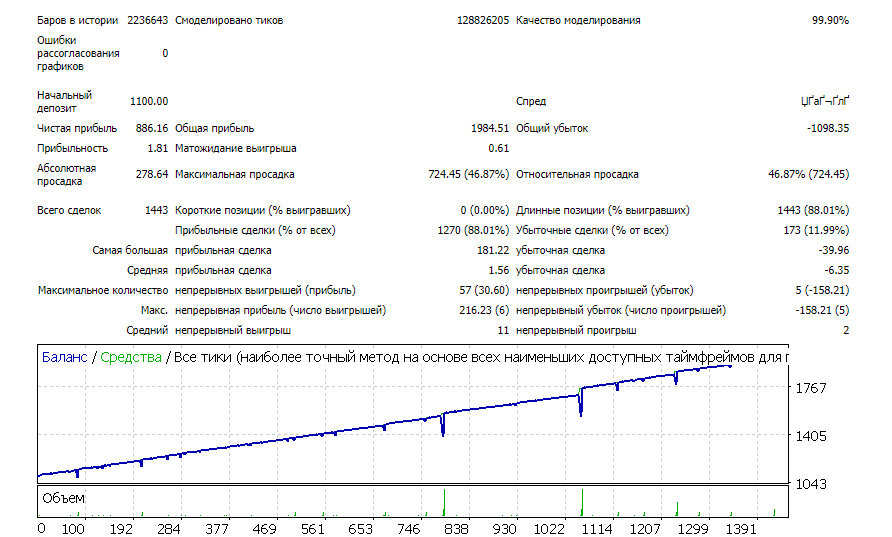The width and height of the screenshot is (892, 537).
Task: Select the 'Всего сделок' label
Action: tap(69, 210)
